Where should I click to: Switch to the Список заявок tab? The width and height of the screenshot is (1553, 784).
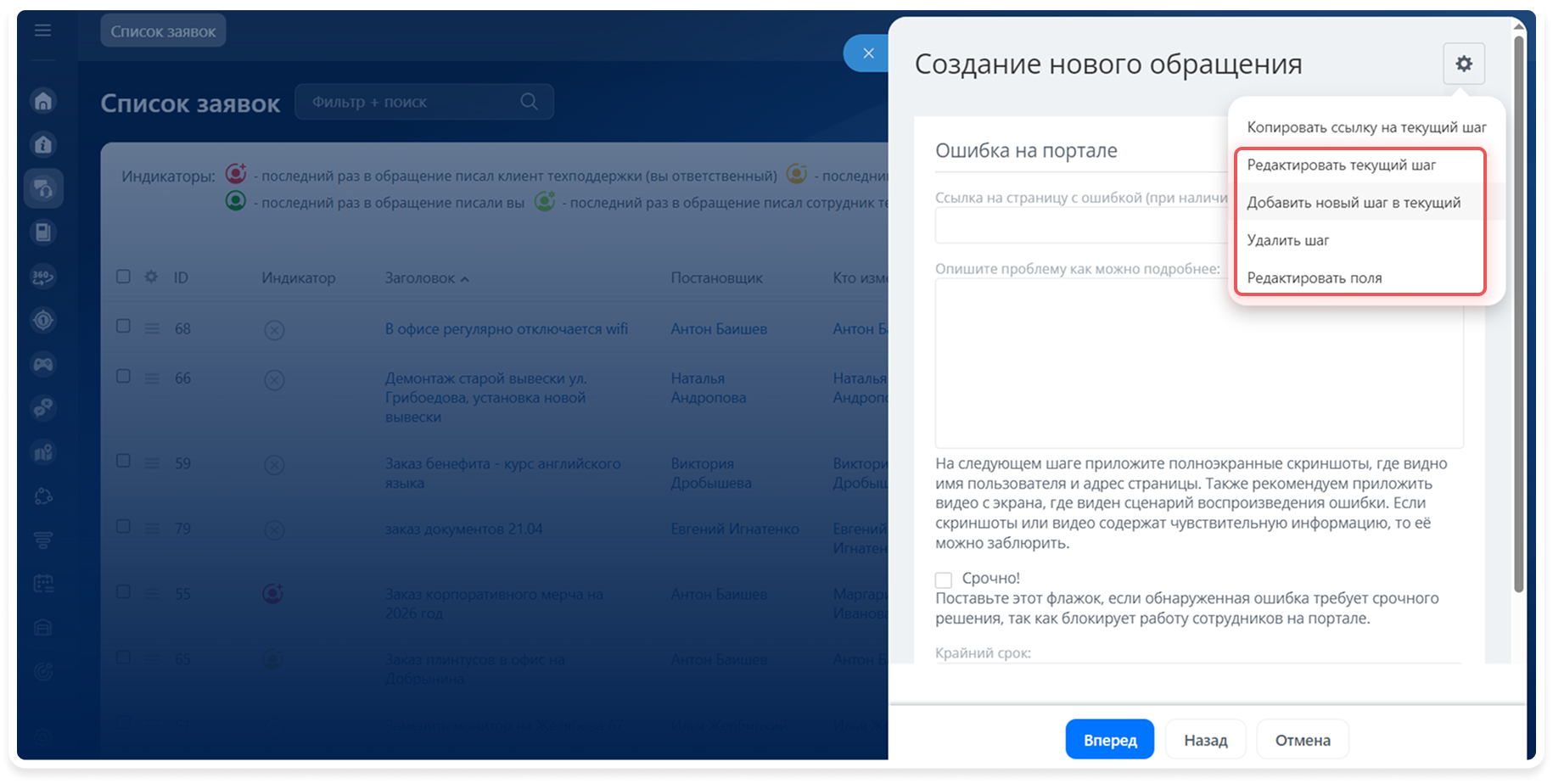(x=163, y=31)
